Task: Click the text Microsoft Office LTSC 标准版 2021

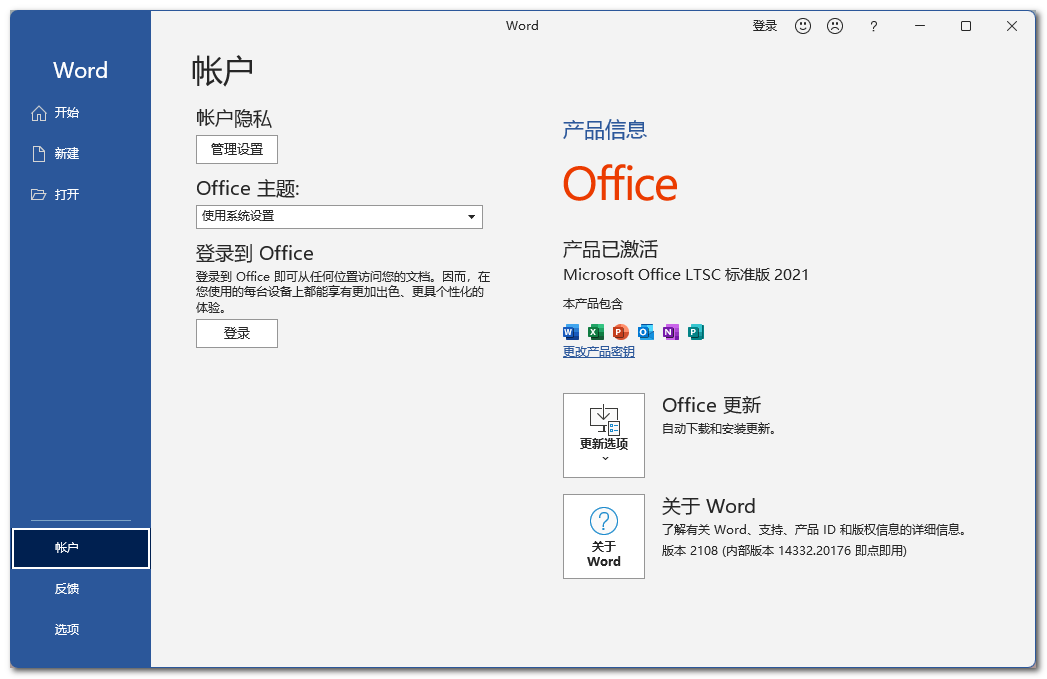Action: 686,274
